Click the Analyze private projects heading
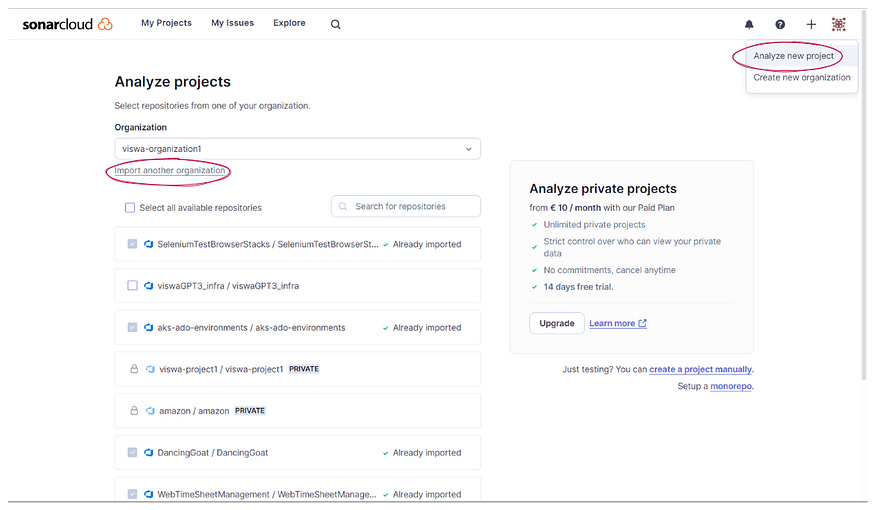 (603, 189)
